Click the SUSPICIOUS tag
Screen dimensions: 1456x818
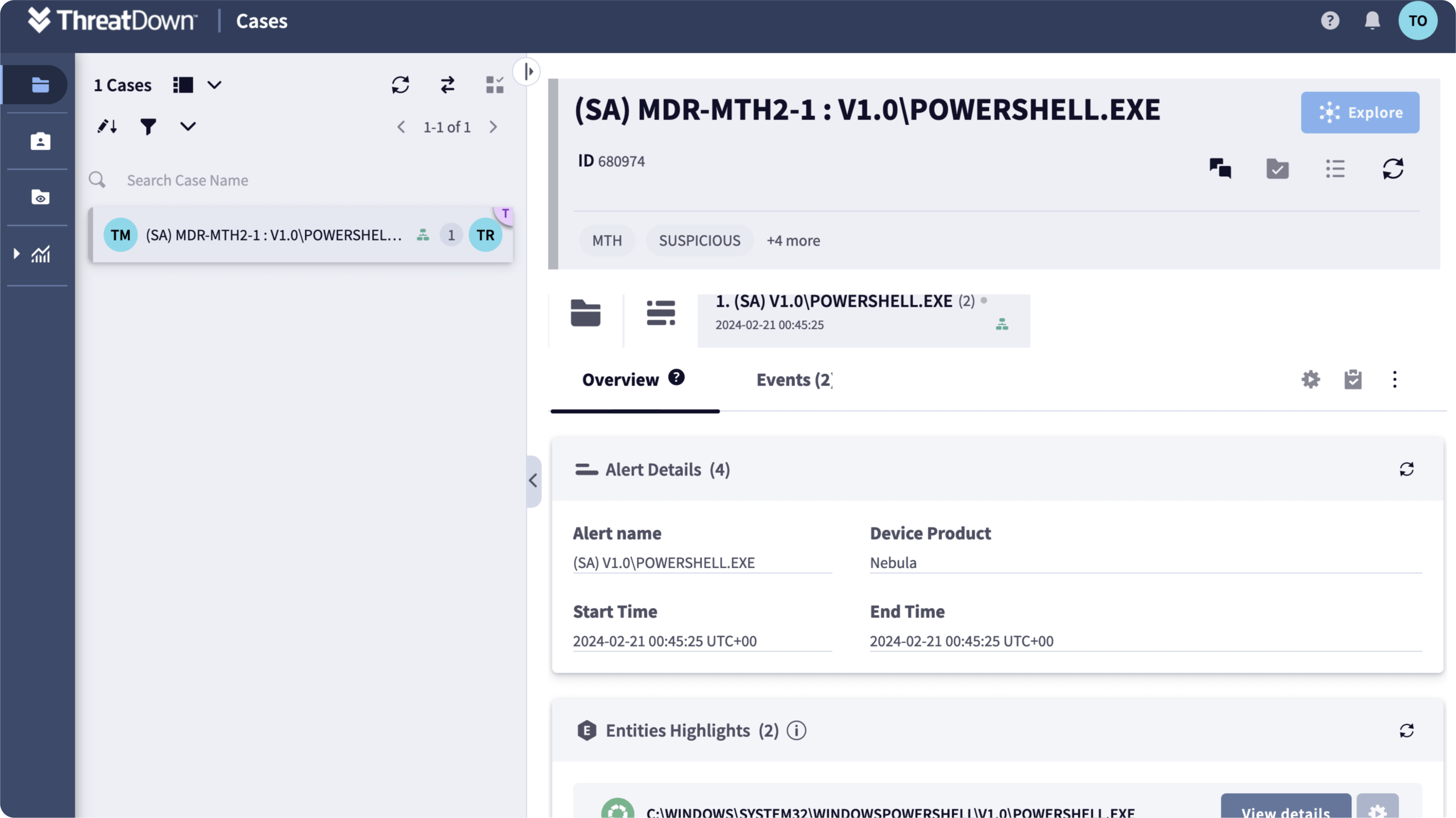pyautogui.click(x=699, y=241)
